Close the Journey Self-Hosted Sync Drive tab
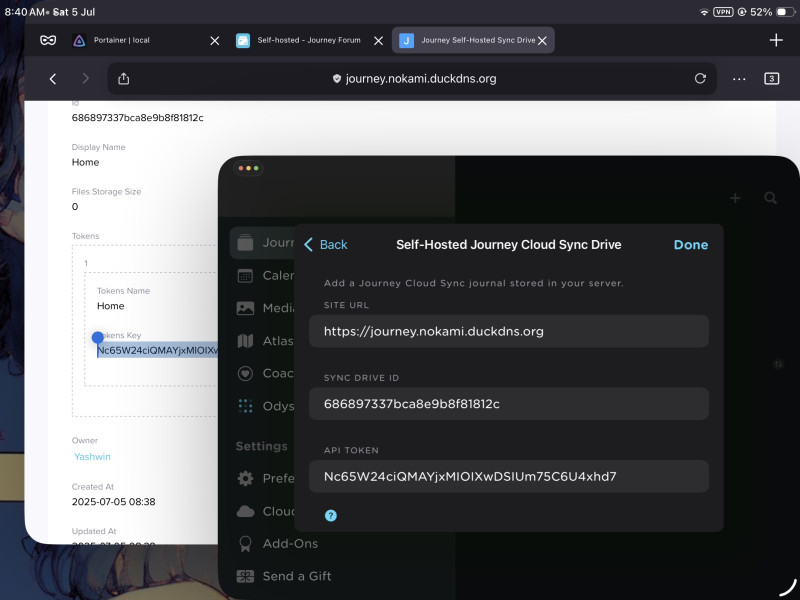The width and height of the screenshot is (800, 600). coord(542,40)
